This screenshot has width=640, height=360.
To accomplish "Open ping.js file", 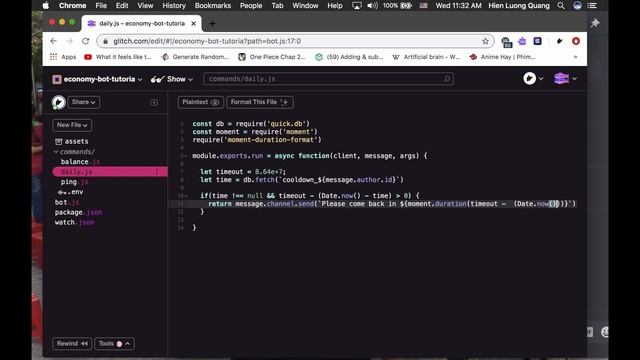I will 74,182.
